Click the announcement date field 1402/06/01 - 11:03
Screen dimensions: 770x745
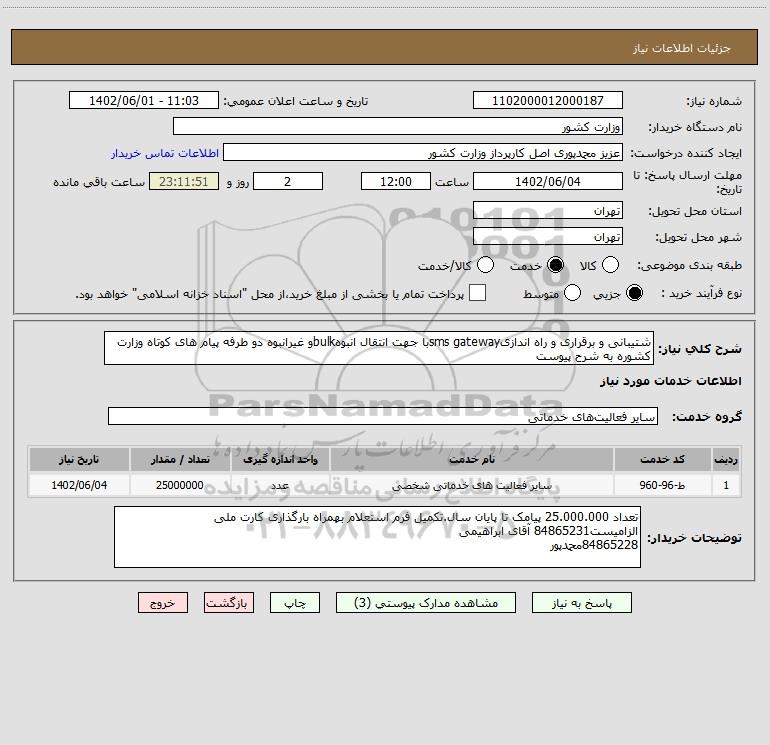pyautogui.click(x=144, y=100)
